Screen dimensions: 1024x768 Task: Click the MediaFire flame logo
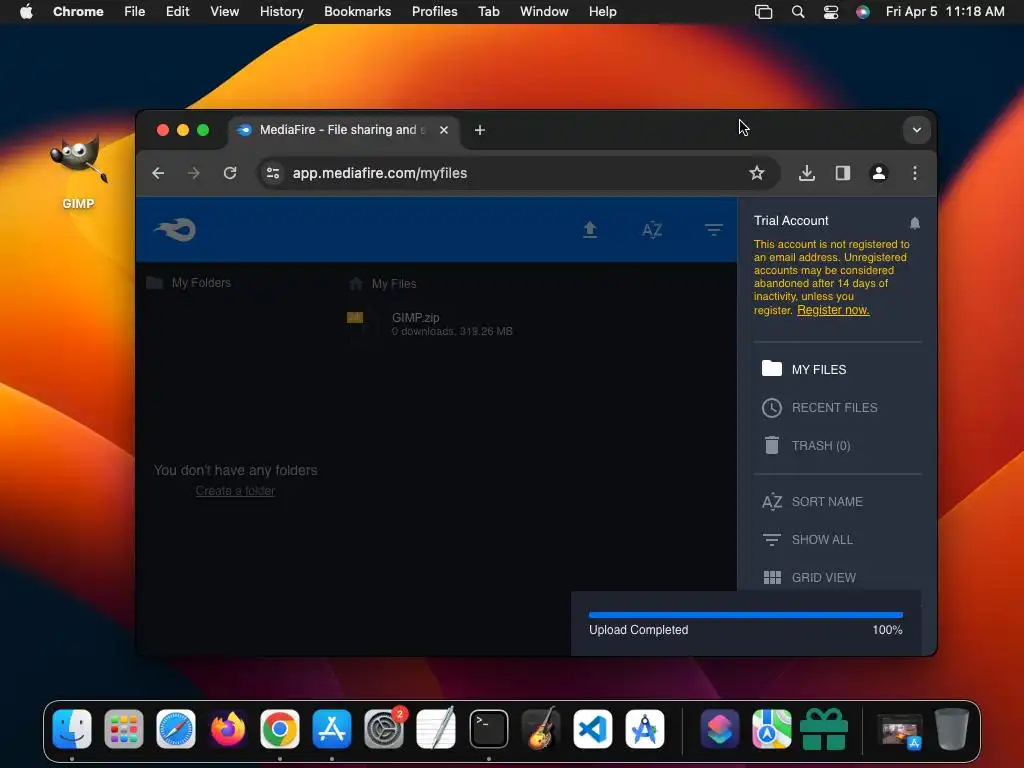click(x=175, y=230)
